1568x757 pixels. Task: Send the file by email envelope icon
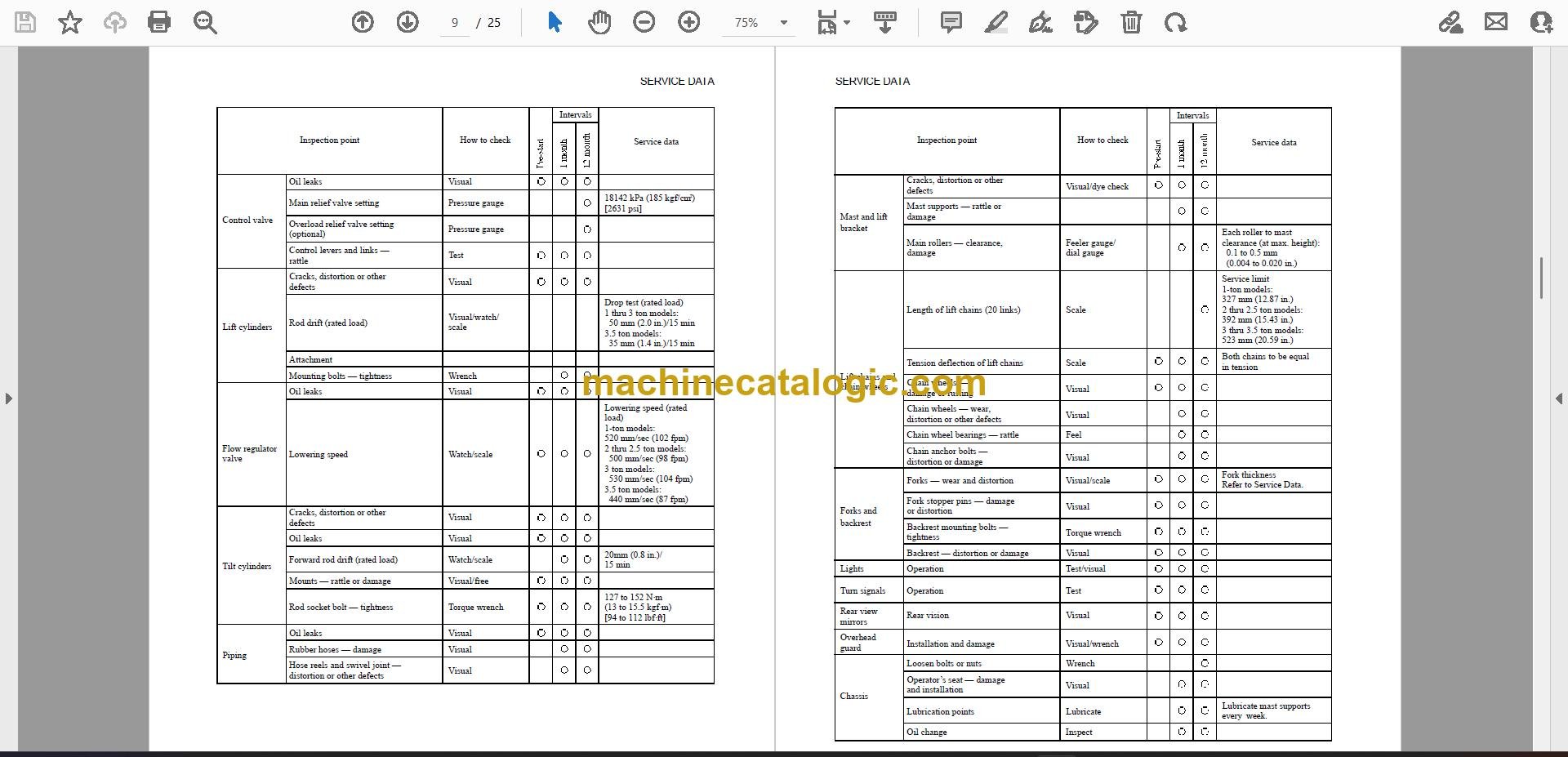[x=1496, y=23]
